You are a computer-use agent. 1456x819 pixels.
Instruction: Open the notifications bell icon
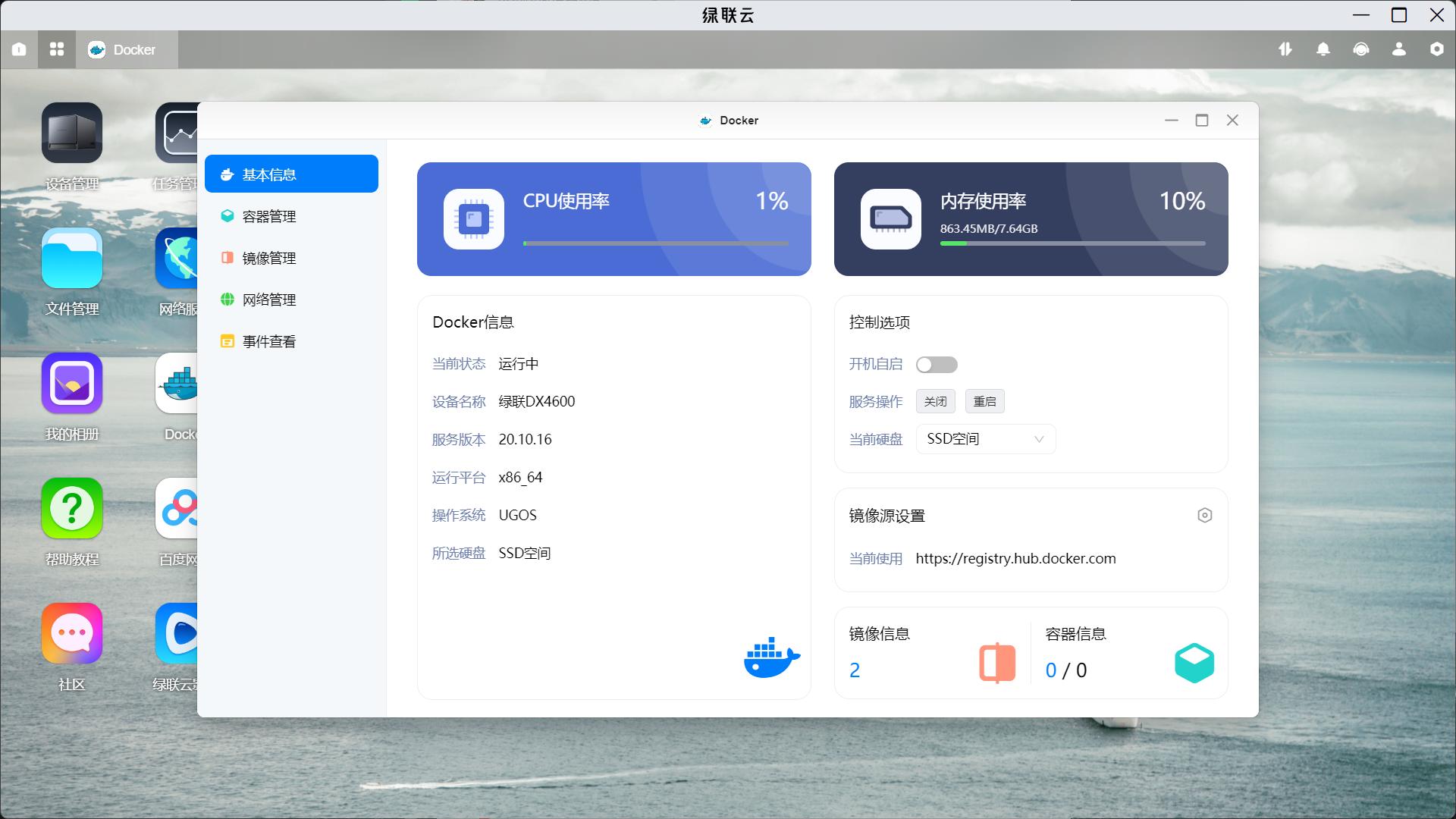(x=1323, y=49)
